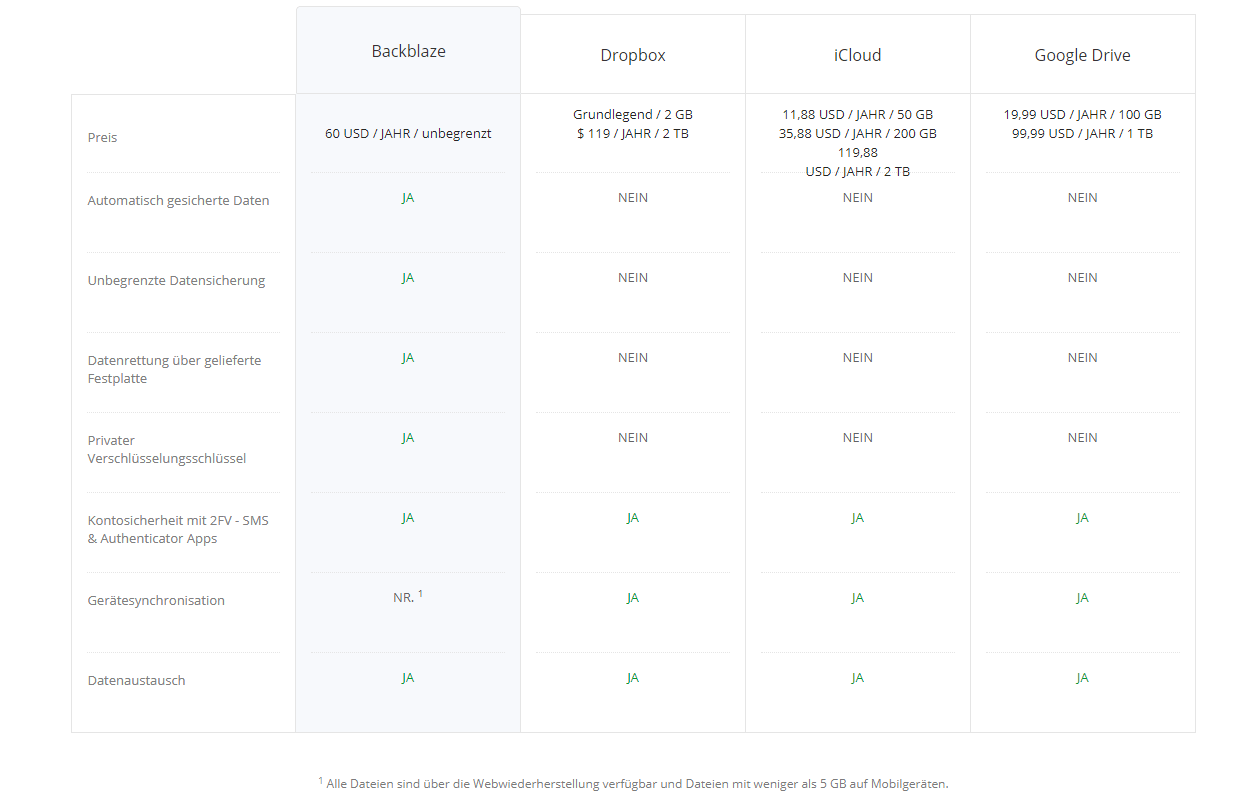The image size is (1234, 812).
Task: Click iCloud 11,88 USD / JAHR / 50 GB price
Action: pyautogui.click(x=858, y=114)
